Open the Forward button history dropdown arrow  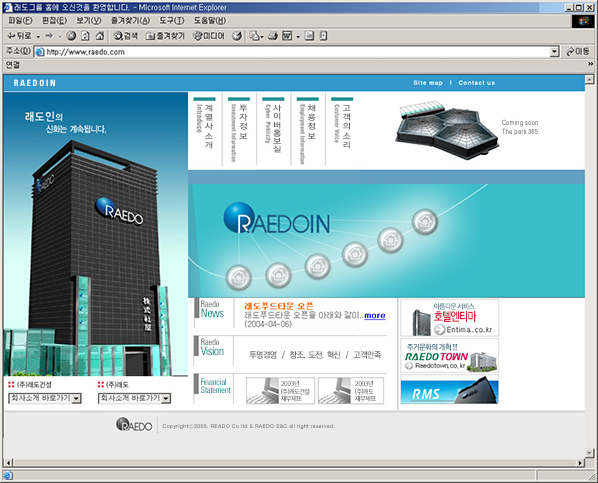pos(60,37)
